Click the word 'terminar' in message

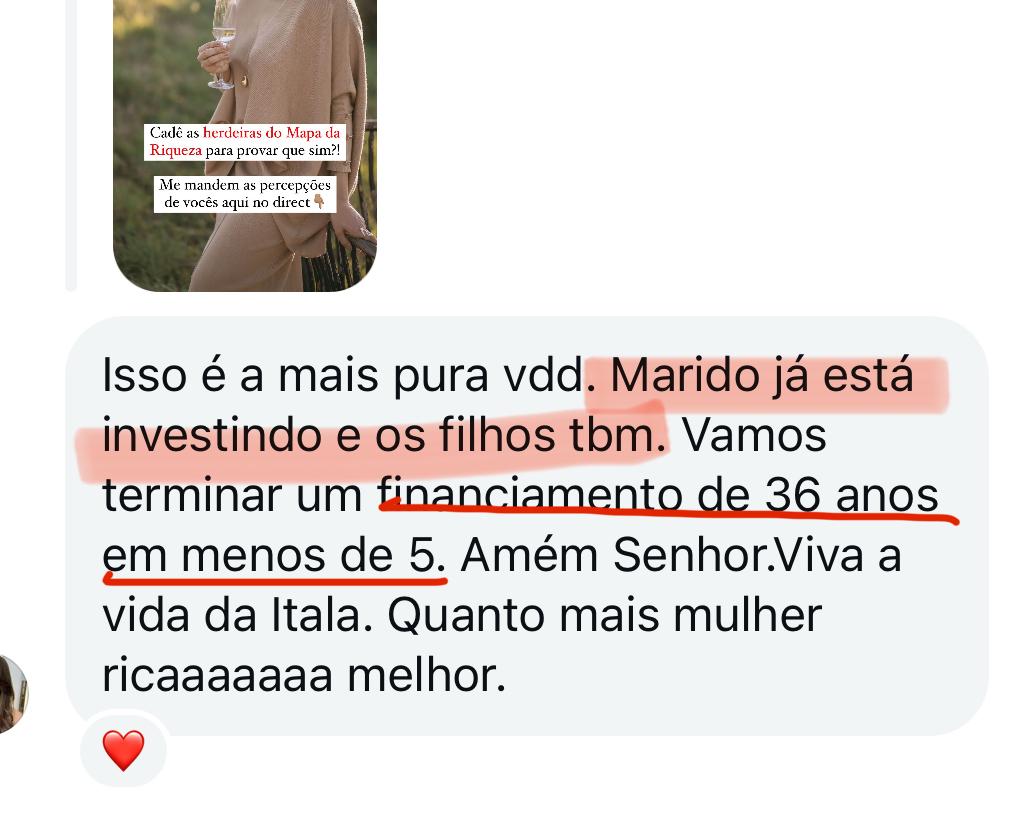[192, 495]
